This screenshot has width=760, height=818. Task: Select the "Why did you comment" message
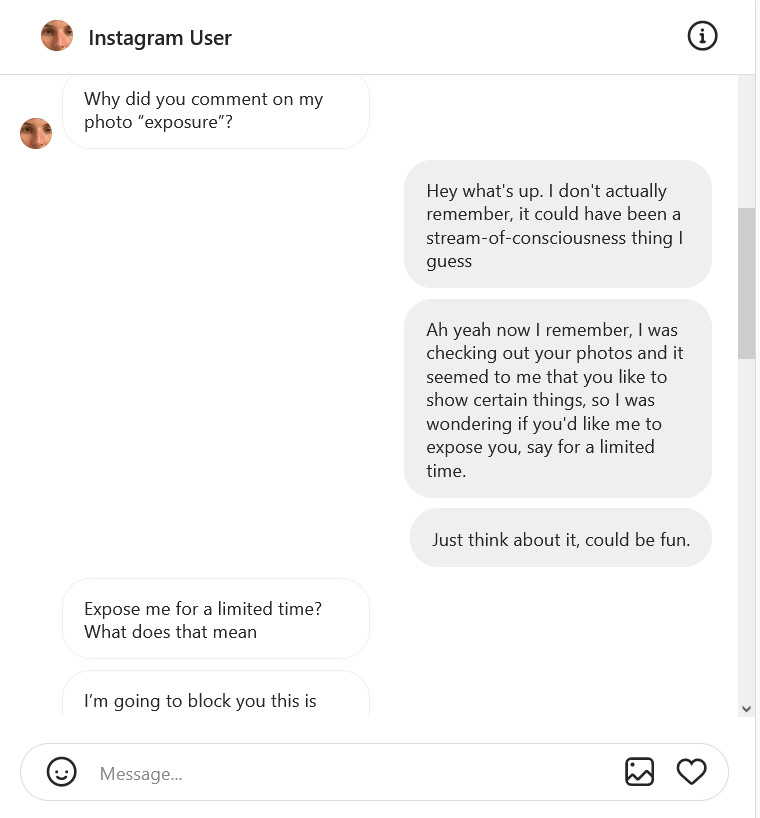[215, 111]
